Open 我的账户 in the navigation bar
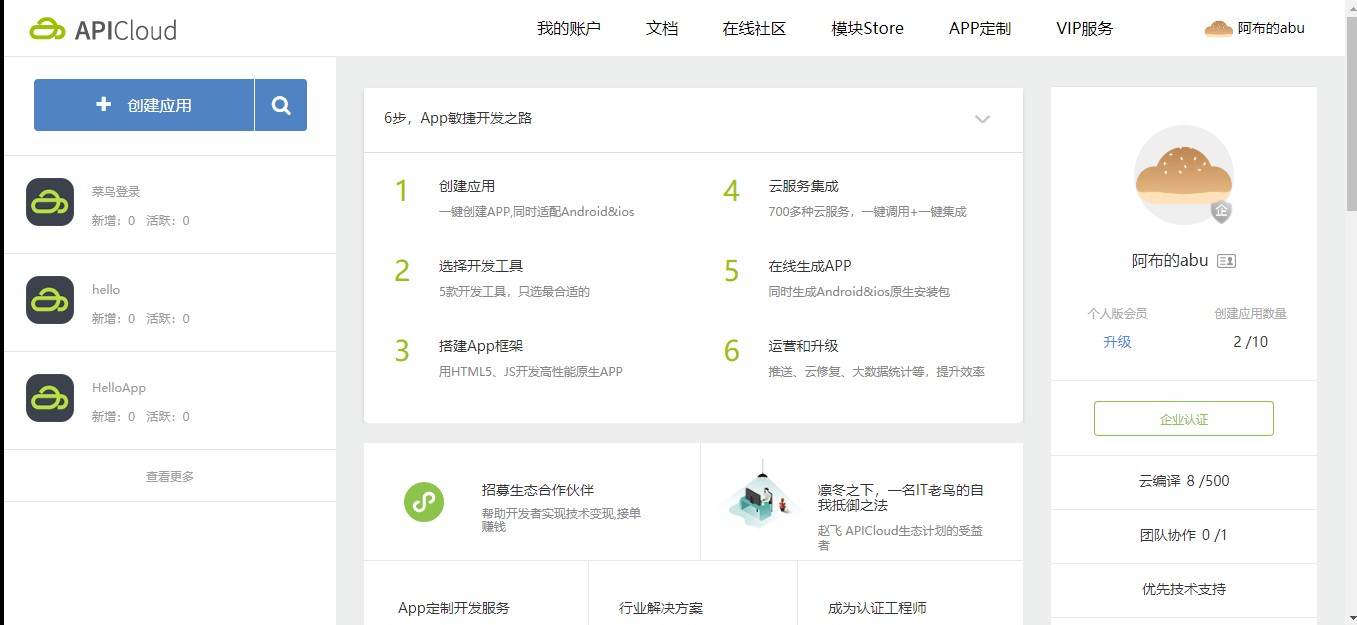This screenshot has height=625, width=1357. point(568,28)
